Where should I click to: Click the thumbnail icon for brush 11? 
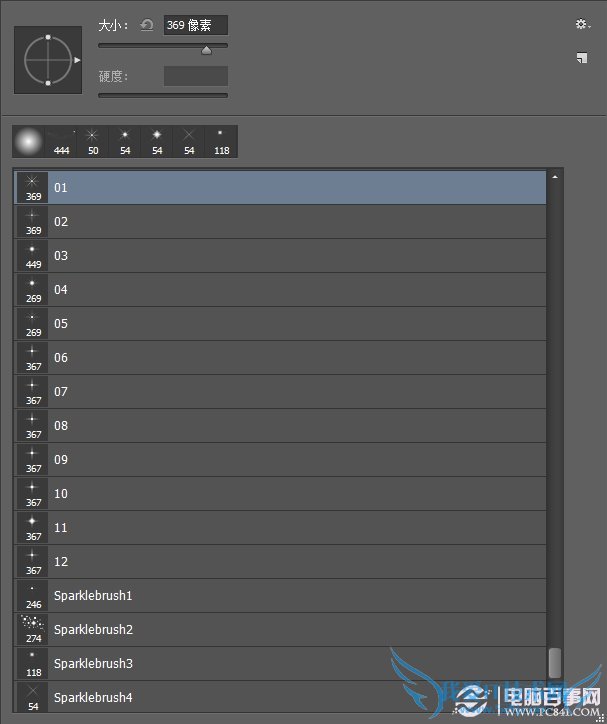[32, 528]
